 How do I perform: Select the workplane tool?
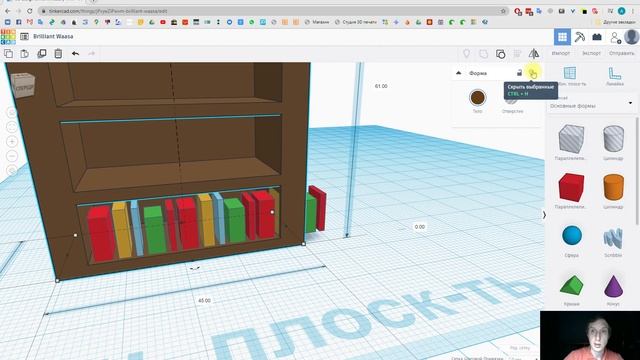pos(570,76)
